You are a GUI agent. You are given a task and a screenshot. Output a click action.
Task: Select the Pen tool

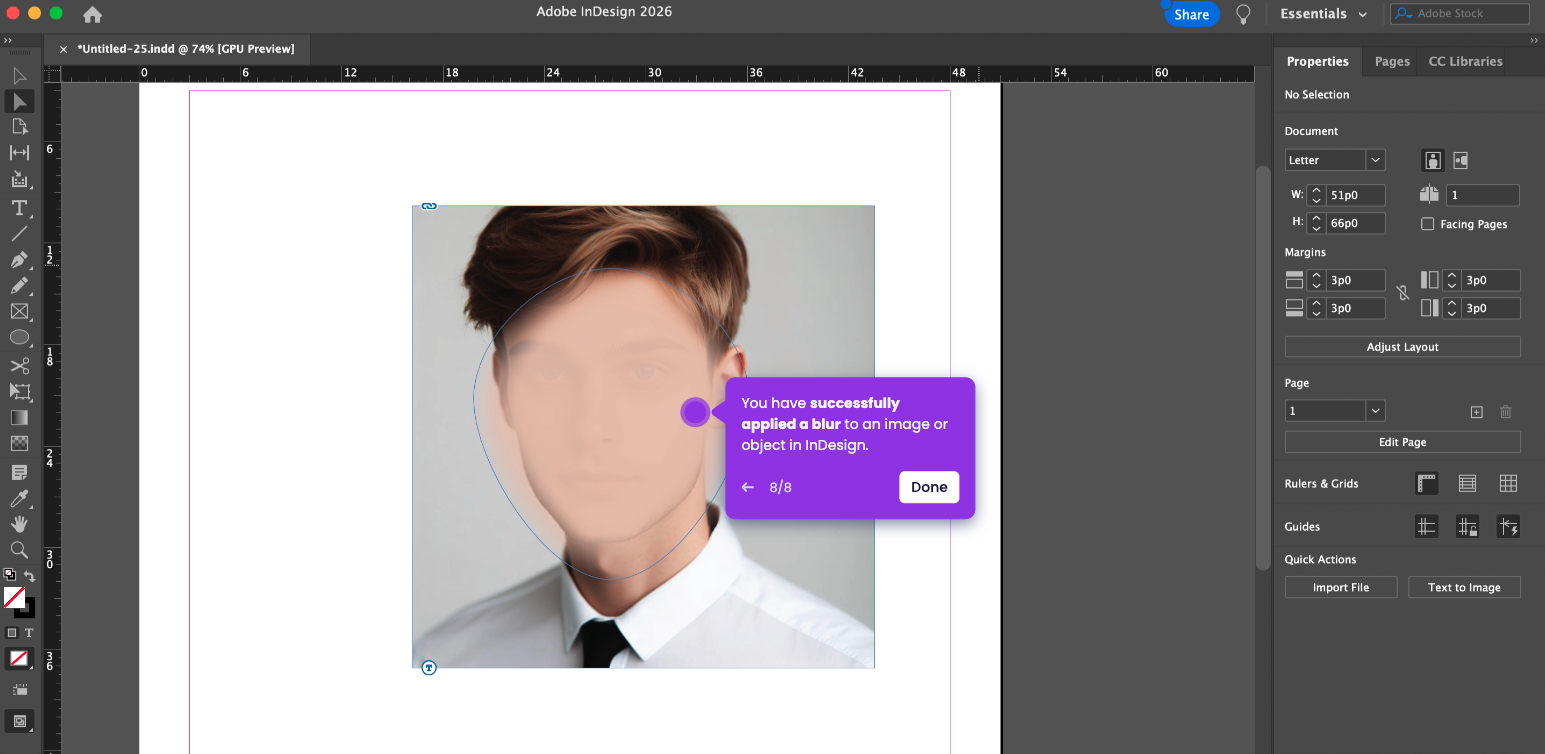(18, 260)
